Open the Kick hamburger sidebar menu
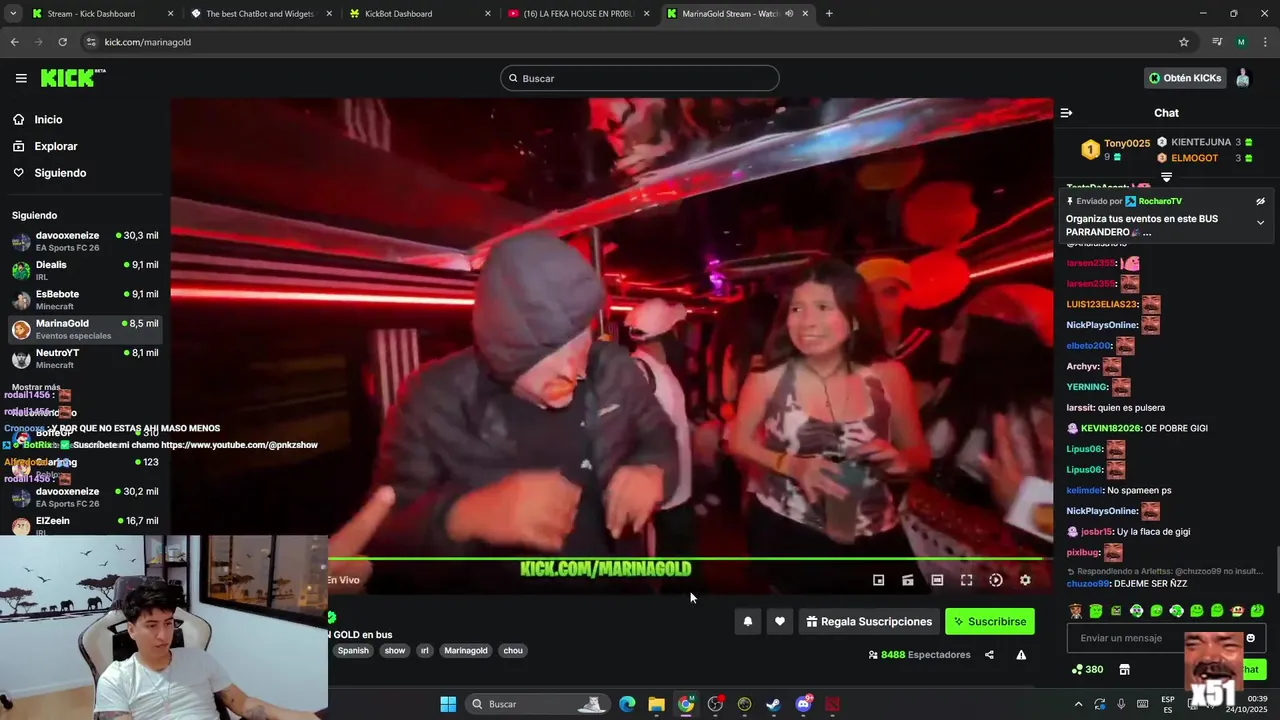This screenshot has height=720, width=1280. pos(21,78)
